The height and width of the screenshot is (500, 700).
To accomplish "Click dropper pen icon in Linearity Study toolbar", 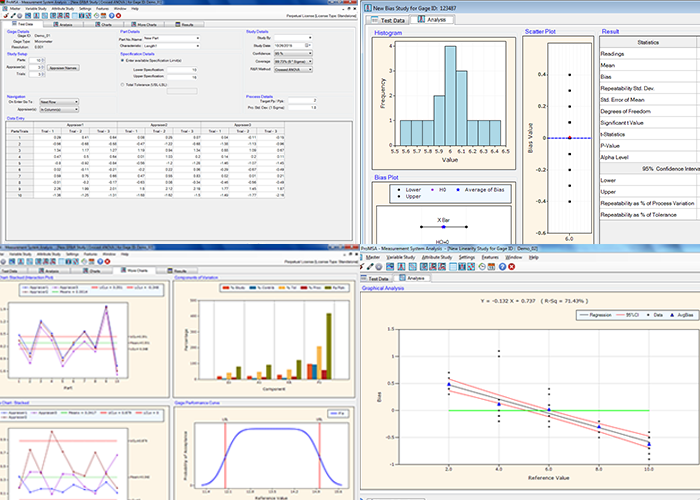I will coord(370,267).
